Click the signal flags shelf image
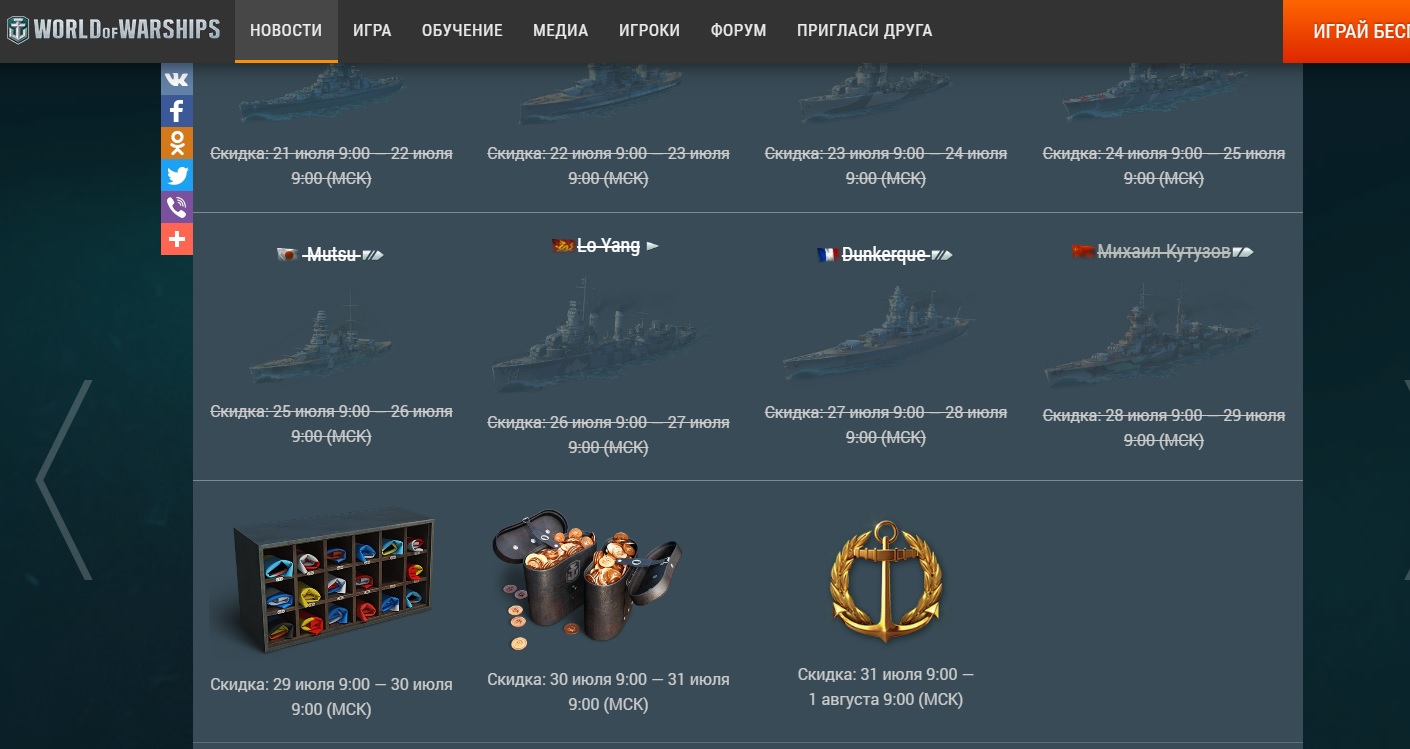 coord(323,581)
